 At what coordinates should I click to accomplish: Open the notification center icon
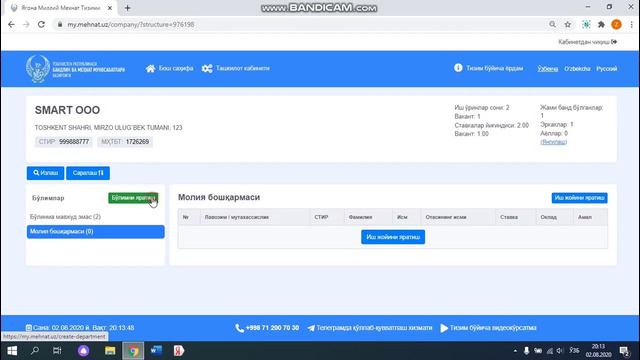pos(624,351)
